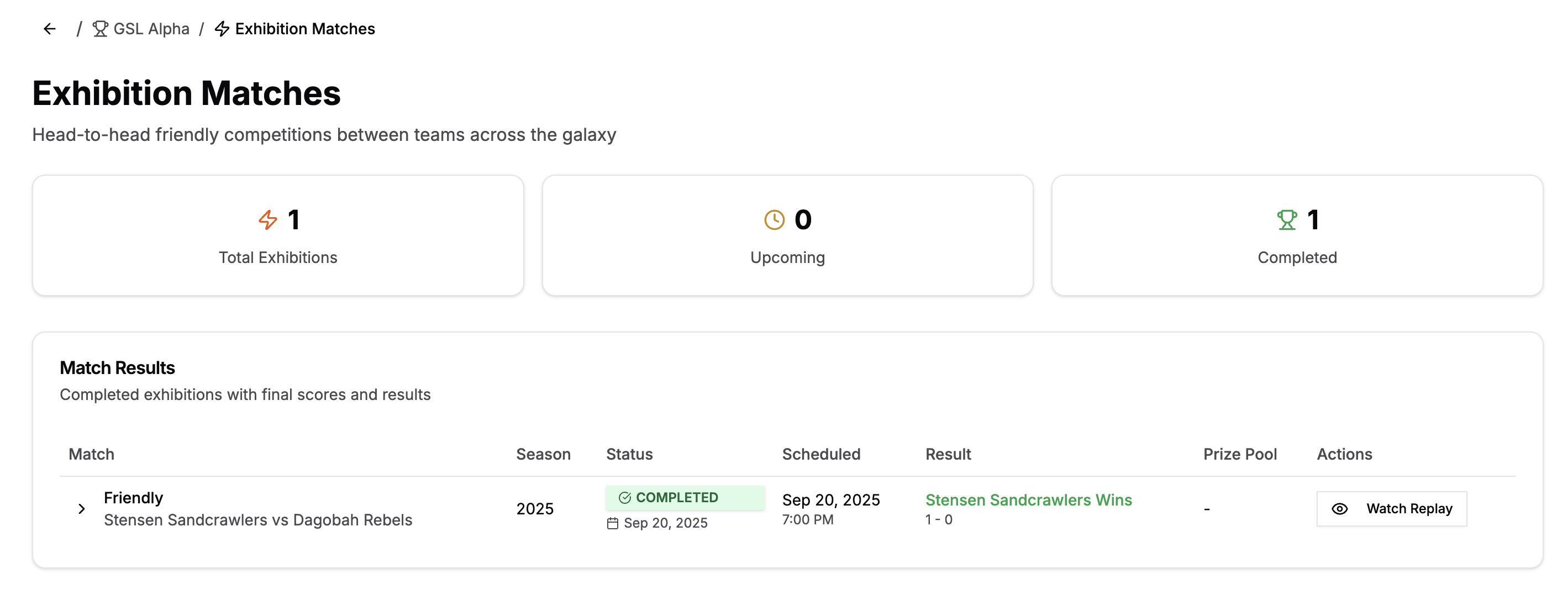Click the orange lightning Total Exhibitions icon
The image size is (1568, 600).
click(268, 220)
